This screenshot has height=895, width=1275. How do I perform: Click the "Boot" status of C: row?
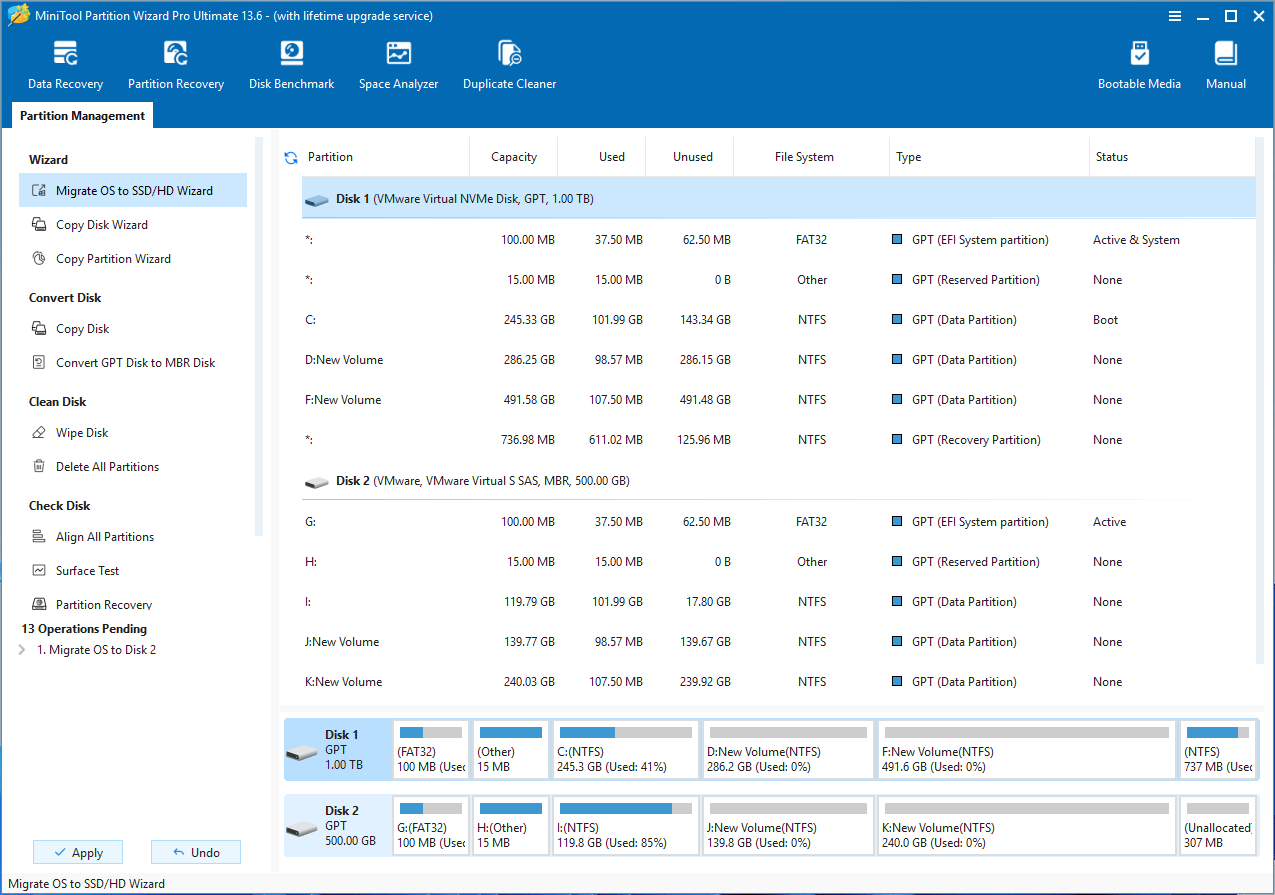point(1105,320)
